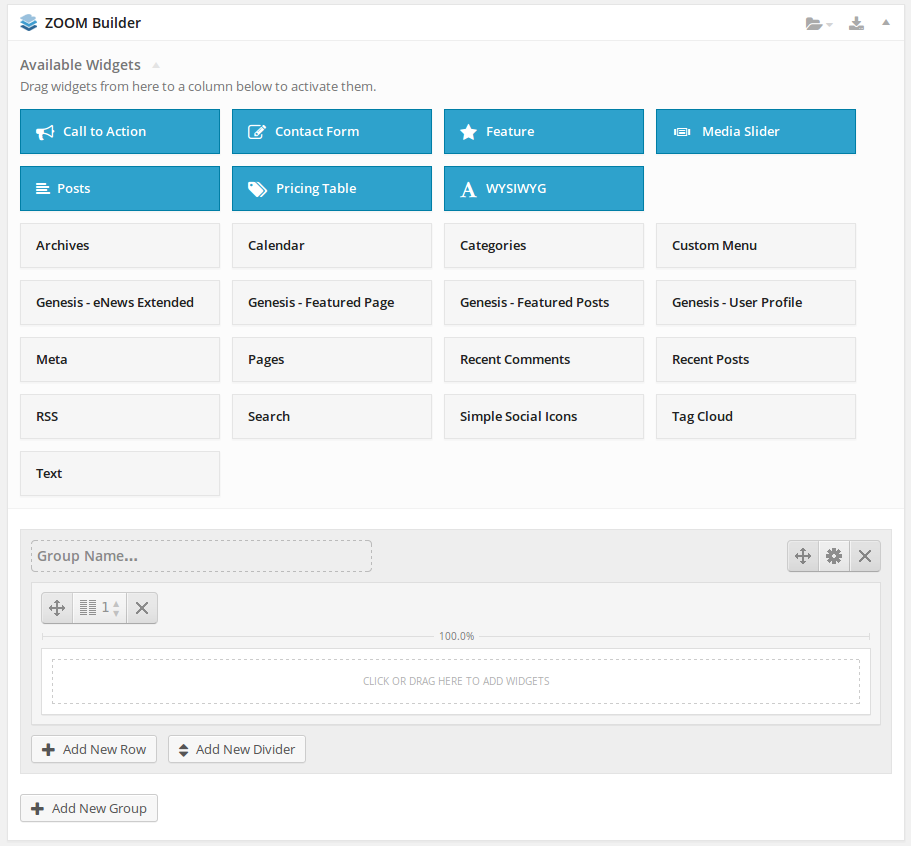Remove the row with X icon

(142, 608)
